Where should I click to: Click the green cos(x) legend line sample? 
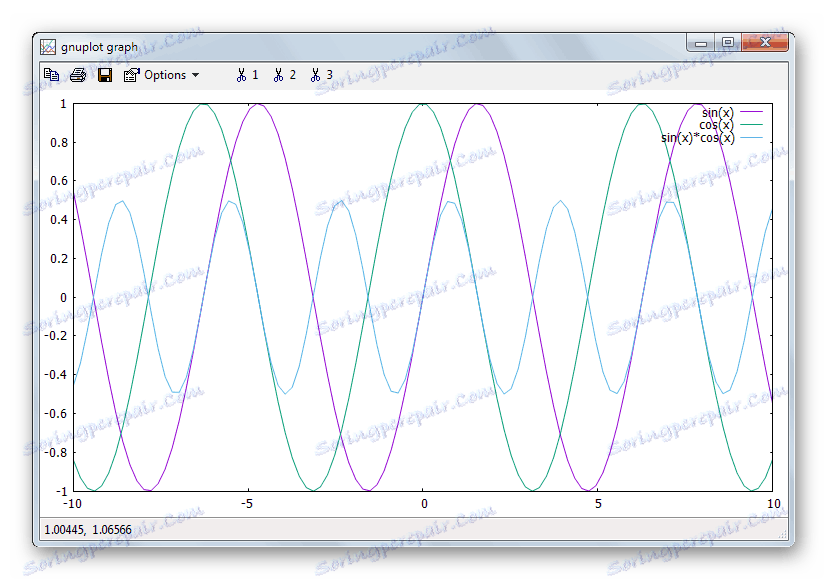pyautogui.click(x=751, y=125)
